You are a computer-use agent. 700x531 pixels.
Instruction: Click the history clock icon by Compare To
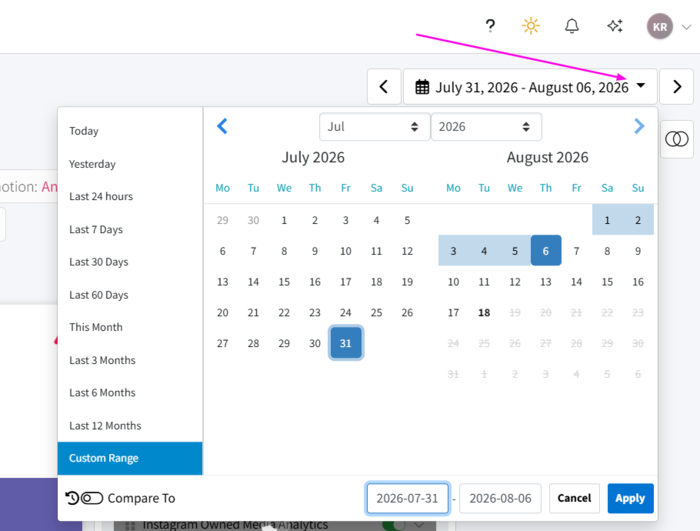(x=72, y=498)
